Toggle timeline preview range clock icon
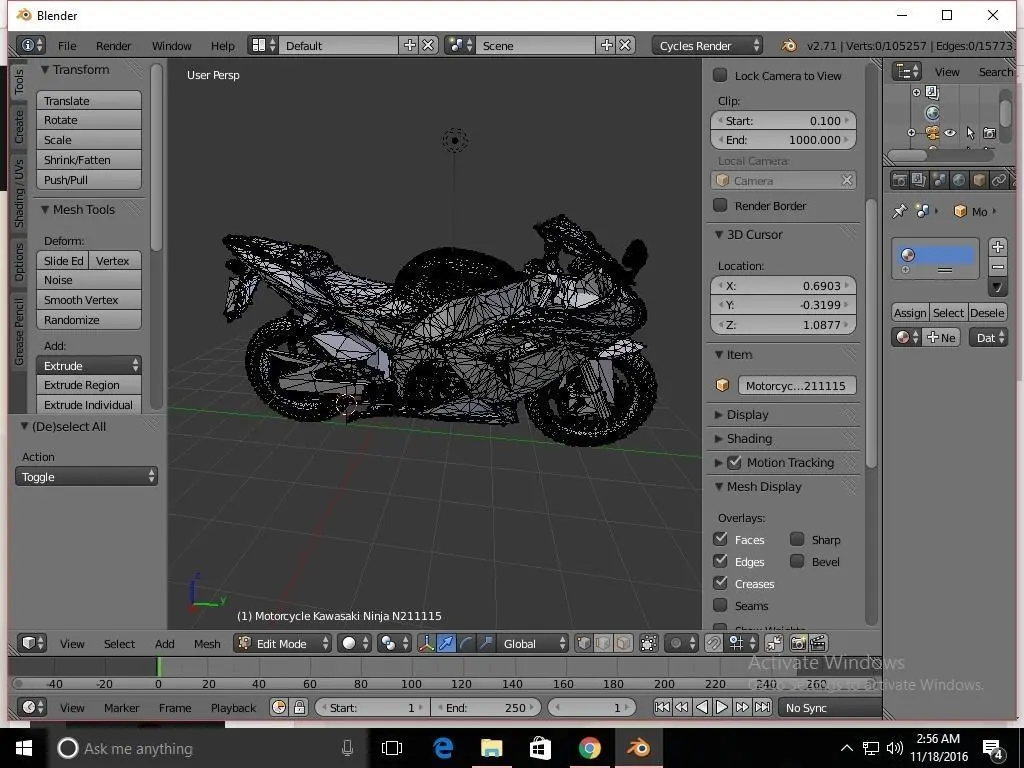 click(x=279, y=707)
